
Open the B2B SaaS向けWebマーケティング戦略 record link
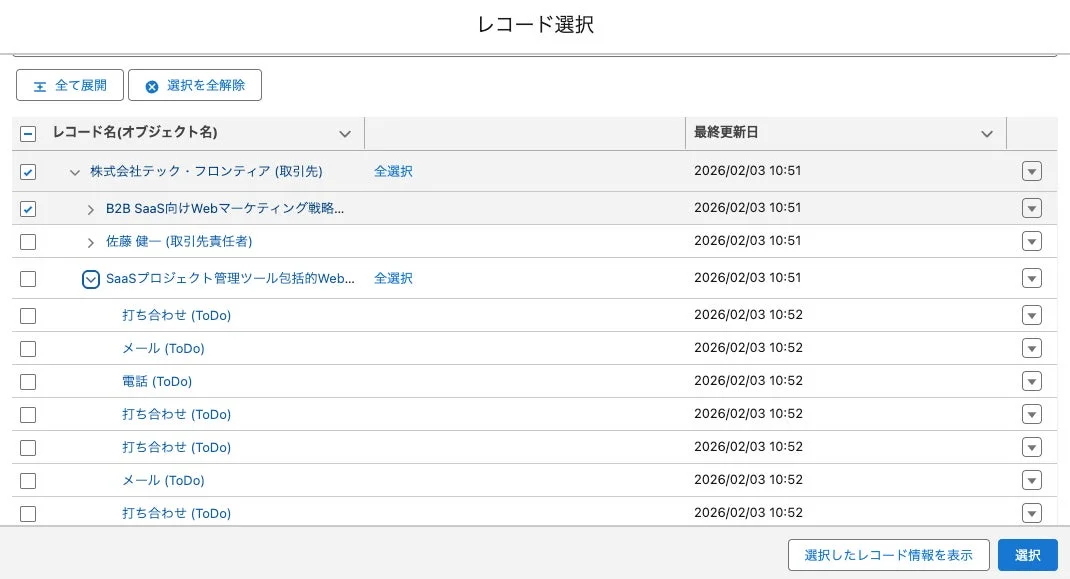click(x=225, y=208)
